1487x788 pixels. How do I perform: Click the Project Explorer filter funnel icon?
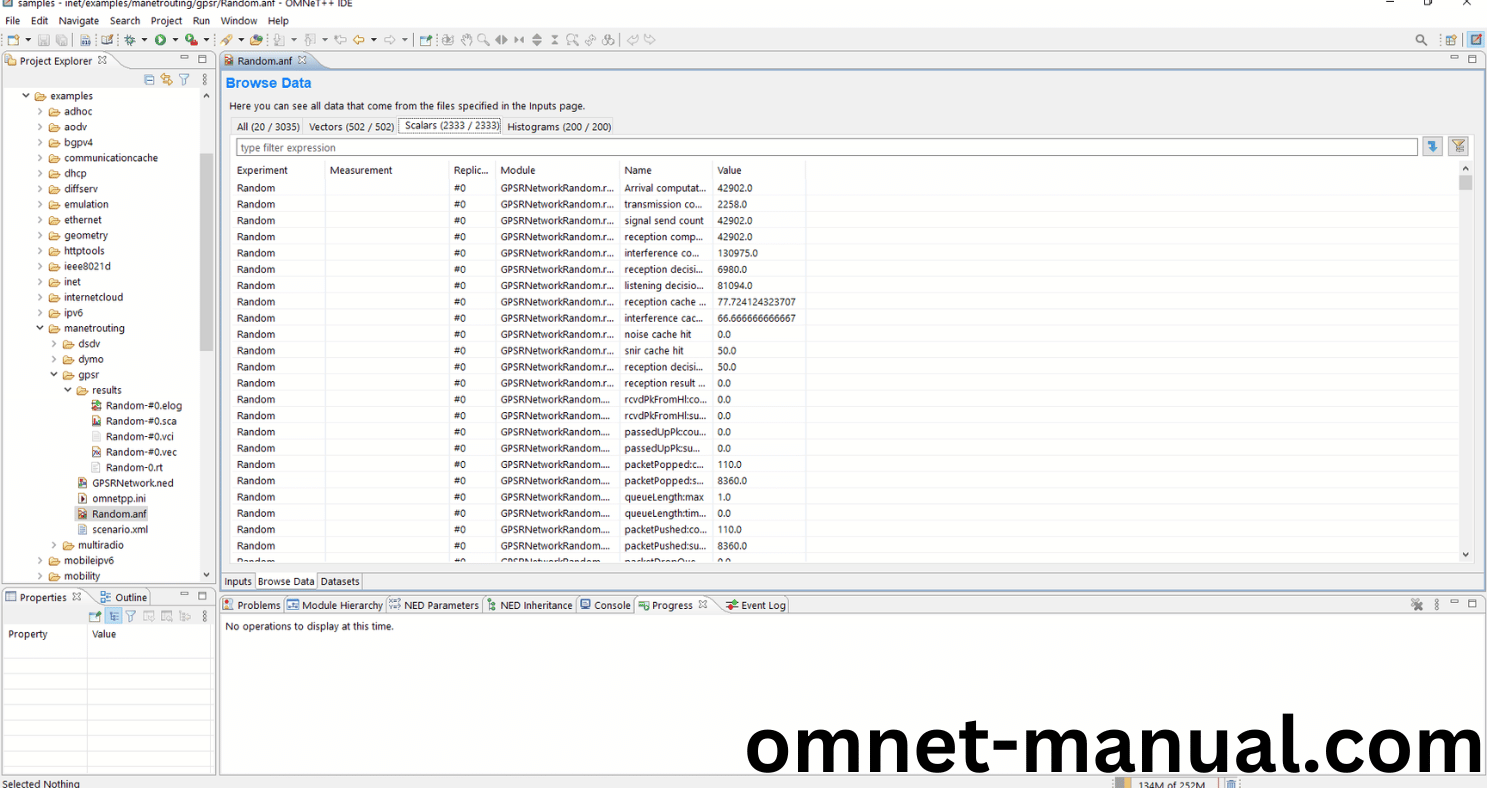[184, 79]
